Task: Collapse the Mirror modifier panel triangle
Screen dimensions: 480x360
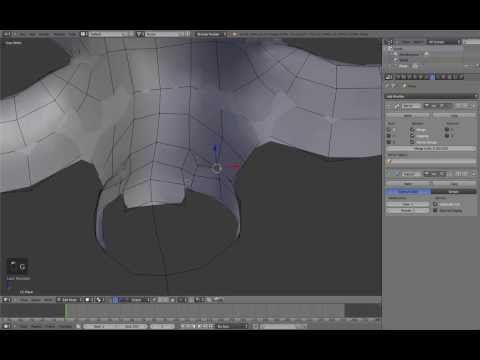Action: point(388,106)
